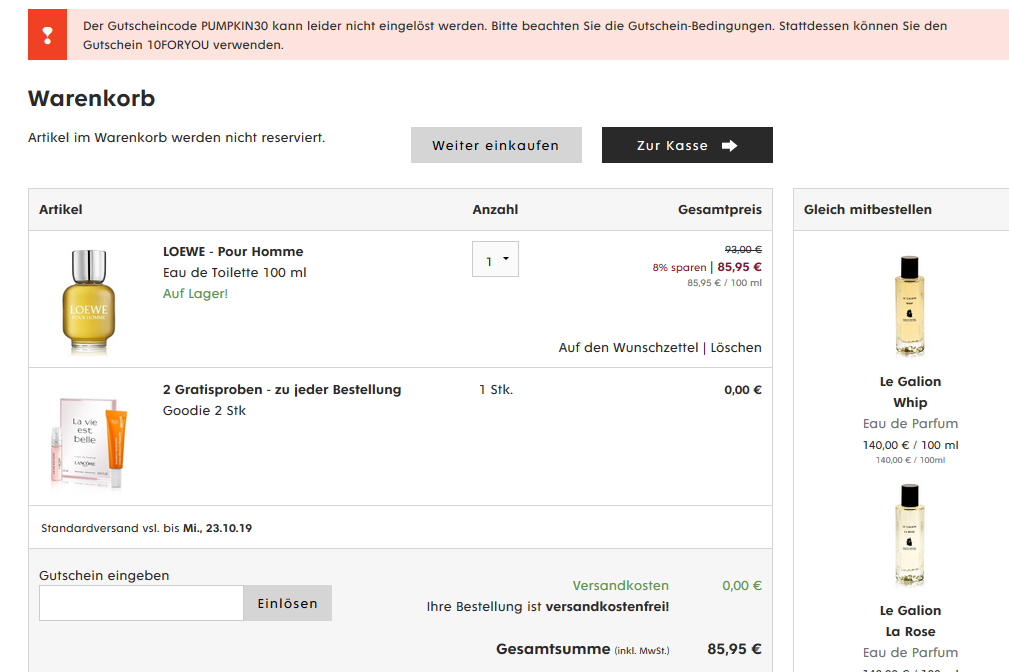The image size is (1009, 672).
Task: Click the arrow icon on Zur Kasse
Action: (x=729, y=145)
